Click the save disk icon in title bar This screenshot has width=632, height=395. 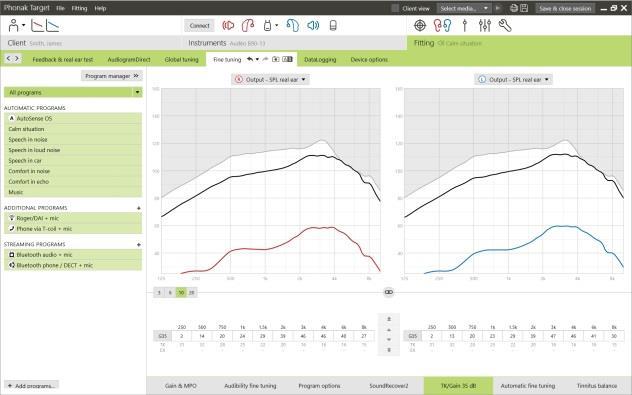tap(524, 8)
